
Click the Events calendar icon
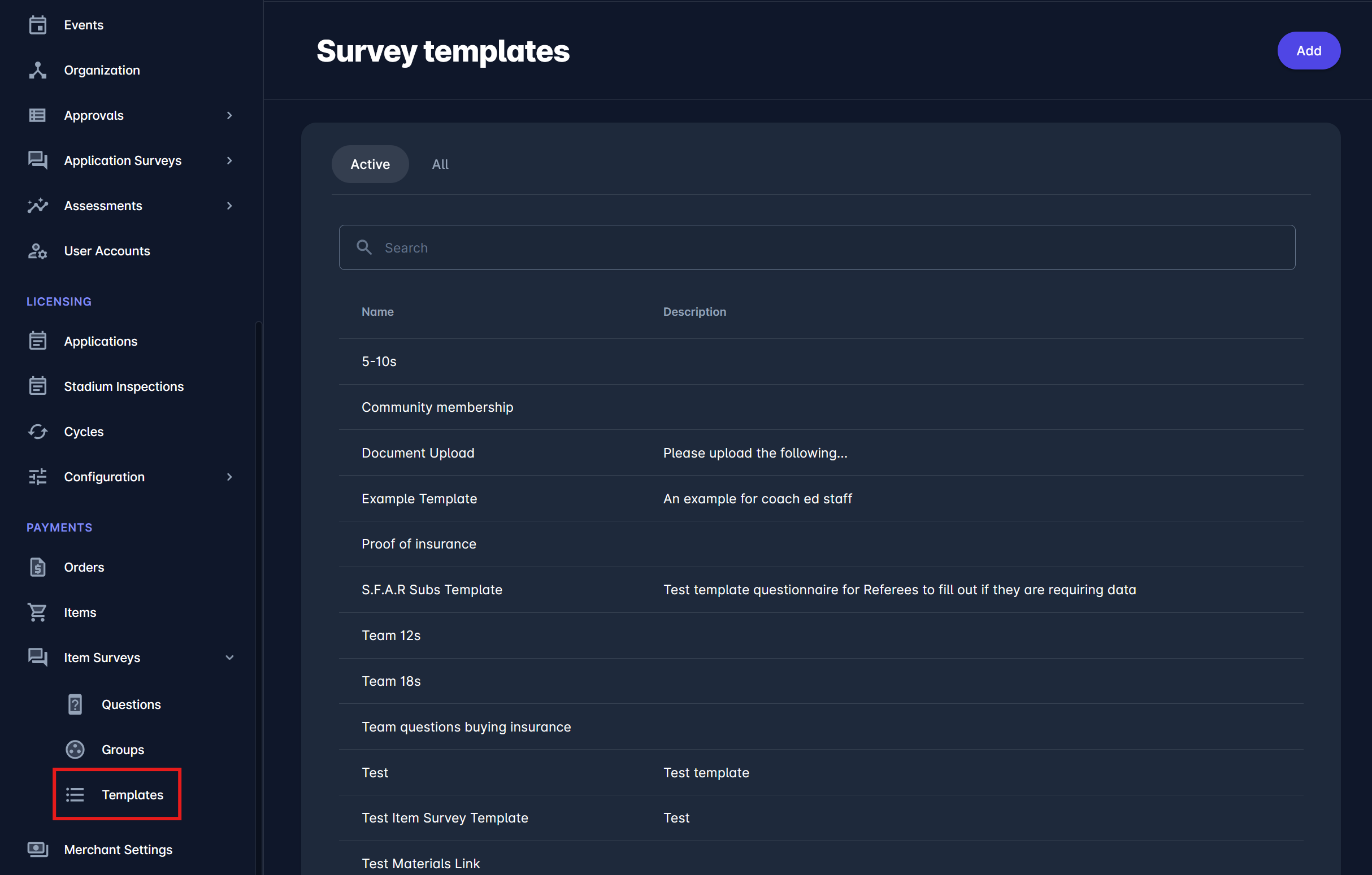pyautogui.click(x=38, y=25)
